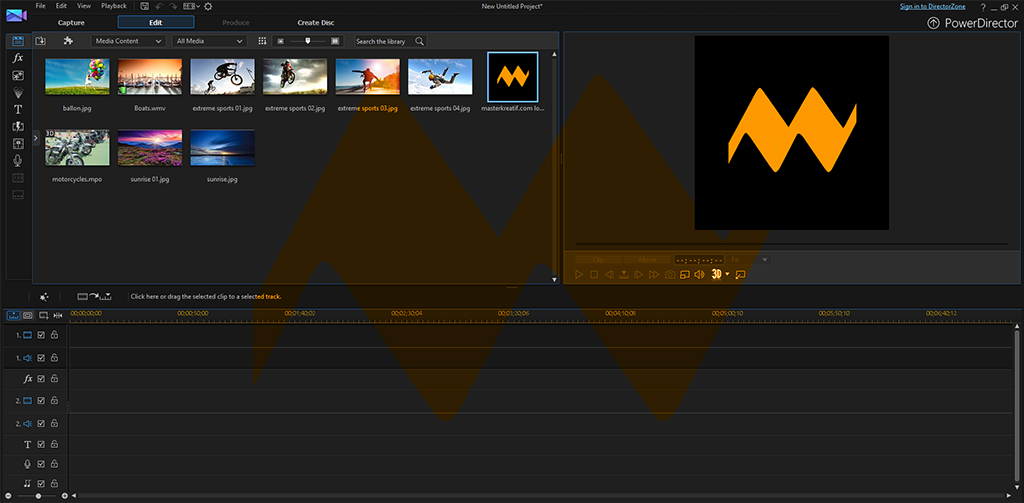Click the Clip preview mode button
The height and width of the screenshot is (503, 1024).
click(x=598, y=259)
